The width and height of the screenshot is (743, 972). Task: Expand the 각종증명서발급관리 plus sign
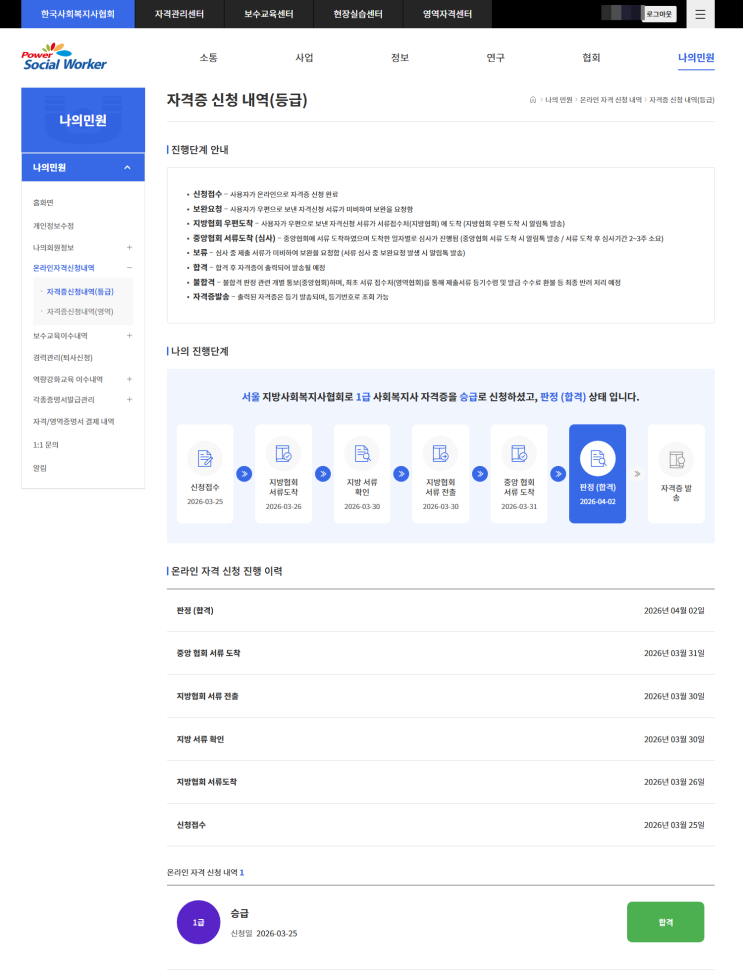point(130,400)
